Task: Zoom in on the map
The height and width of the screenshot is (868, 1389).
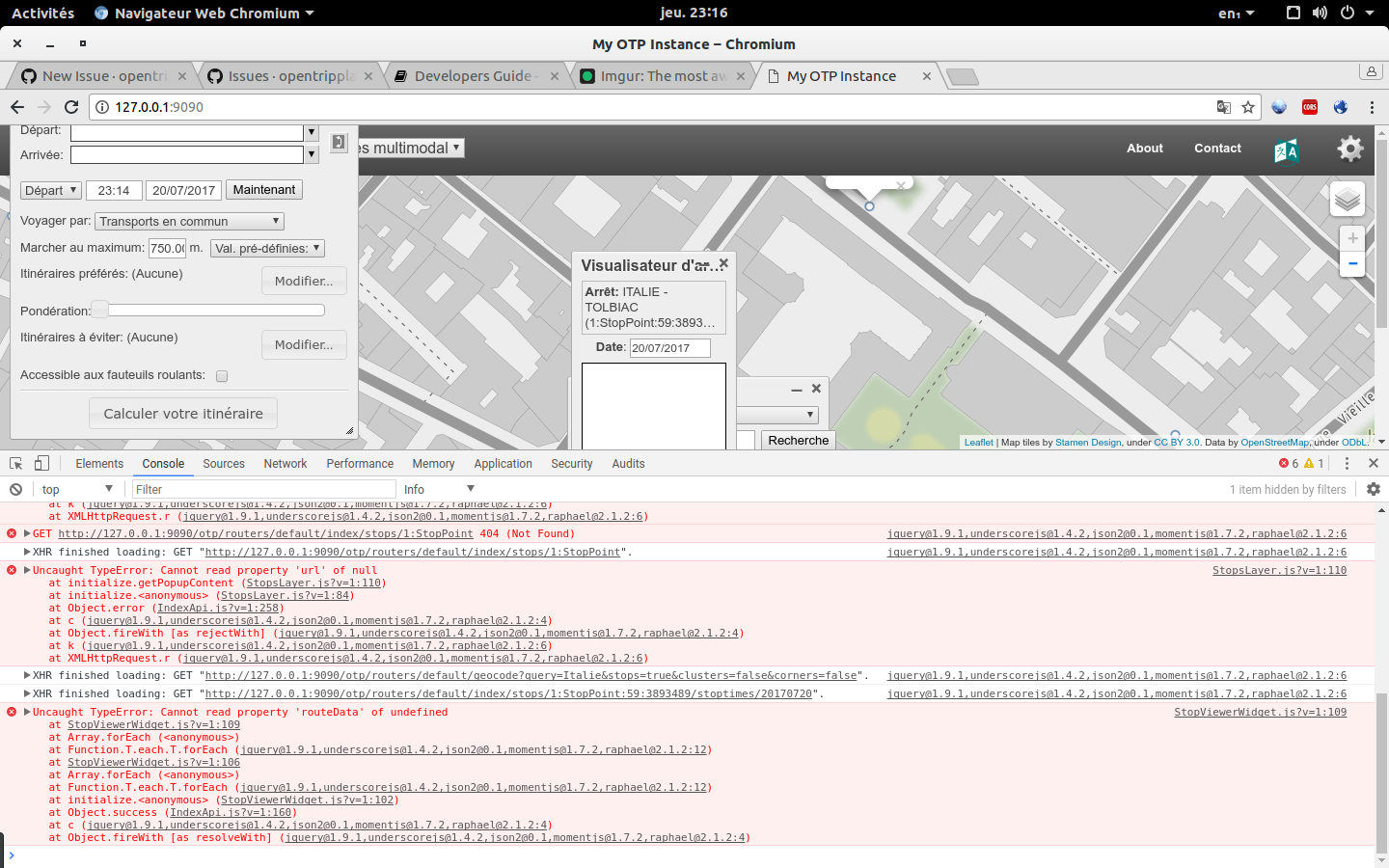Action: pyautogui.click(x=1352, y=238)
